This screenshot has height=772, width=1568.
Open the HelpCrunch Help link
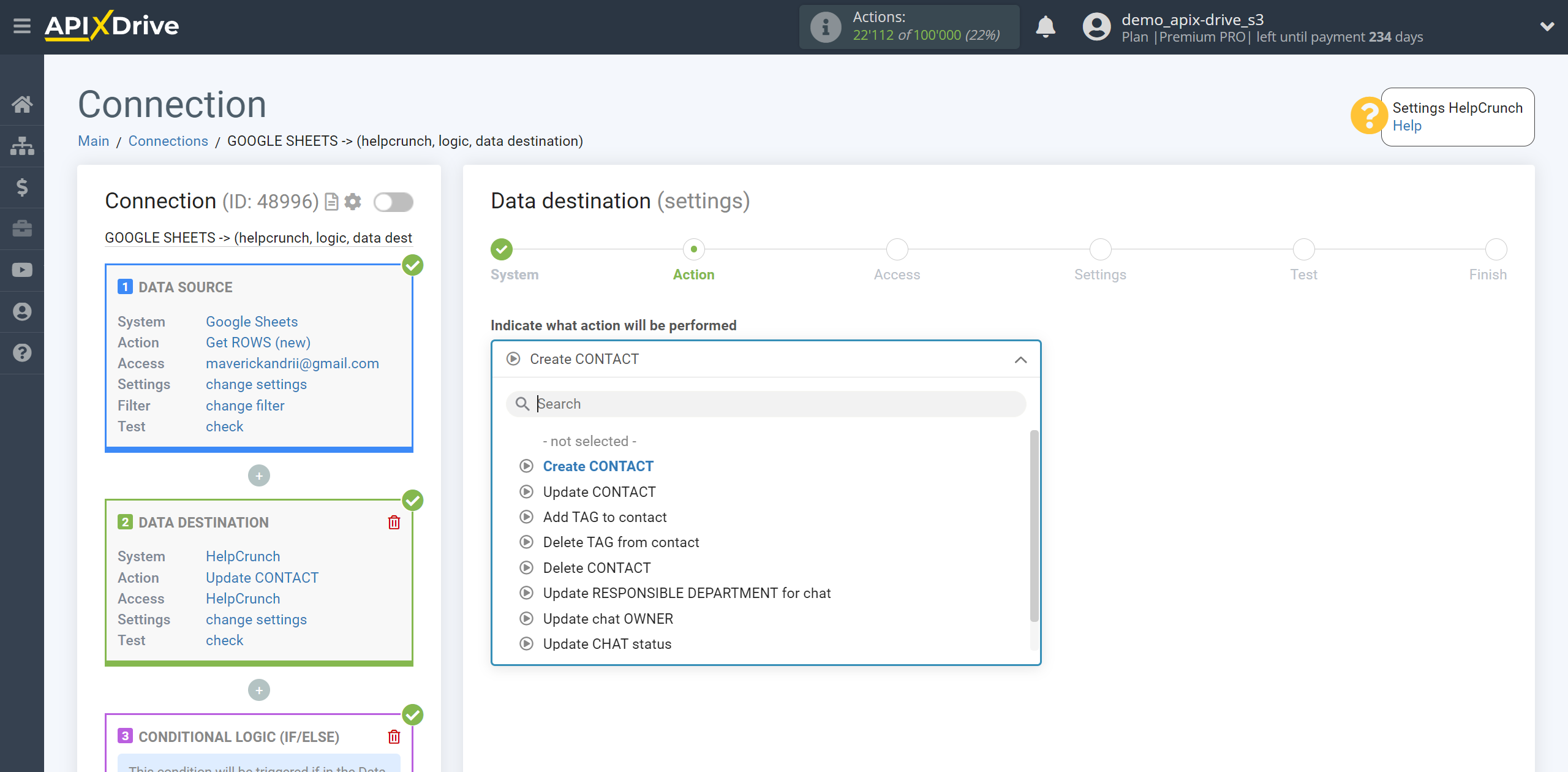click(x=1406, y=126)
